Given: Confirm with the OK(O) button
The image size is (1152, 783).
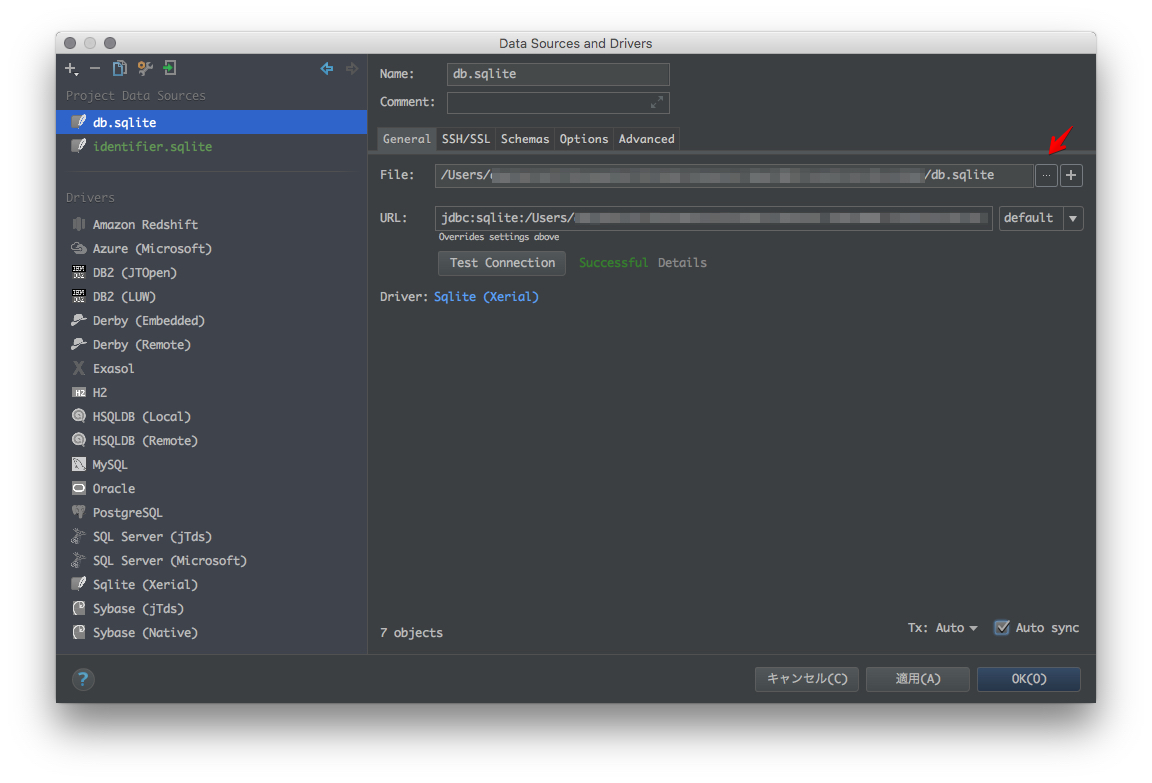Looking at the screenshot, I should (x=1029, y=679).
